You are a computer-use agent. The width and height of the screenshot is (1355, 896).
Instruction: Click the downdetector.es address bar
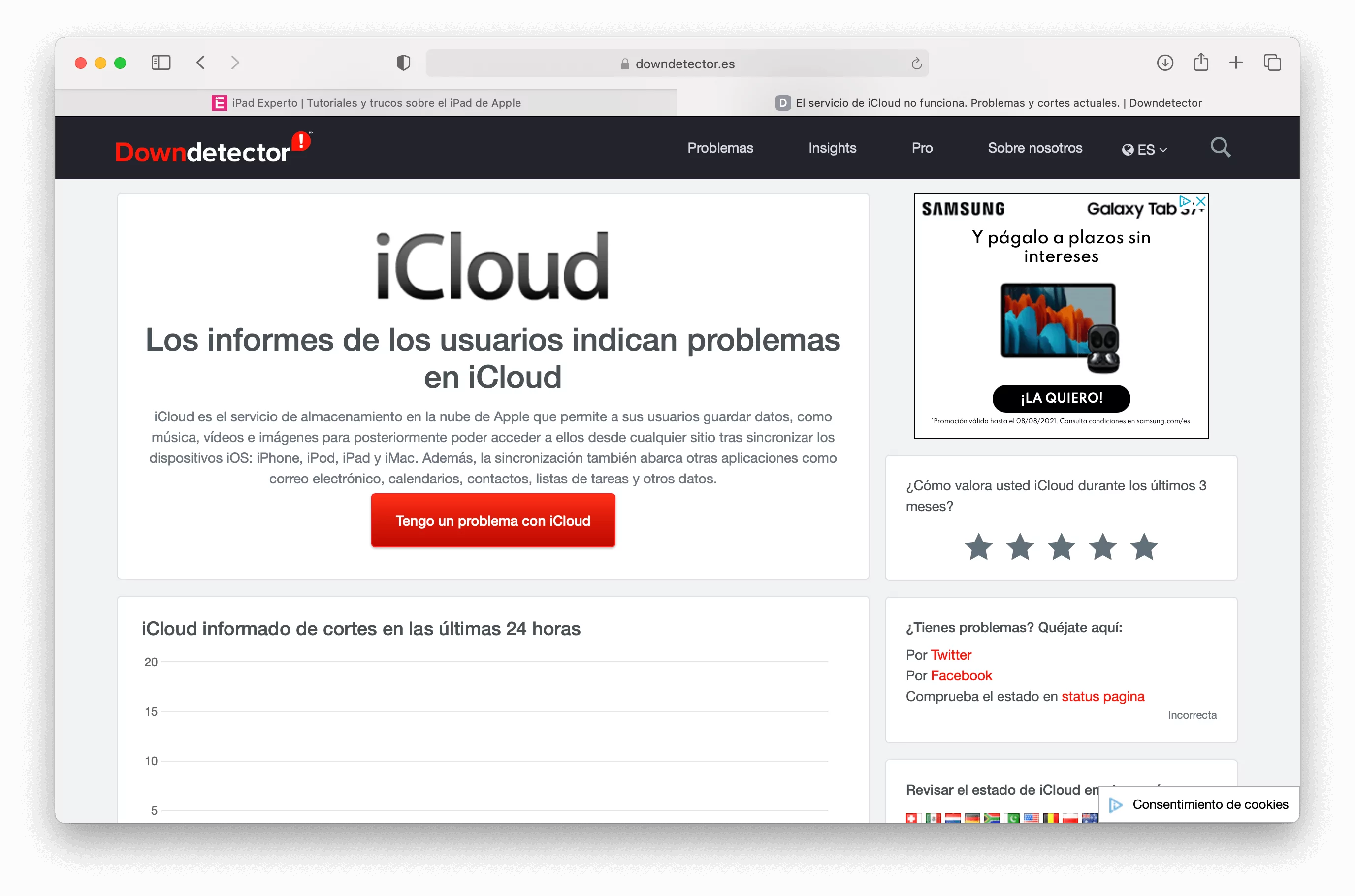(677, 64)
